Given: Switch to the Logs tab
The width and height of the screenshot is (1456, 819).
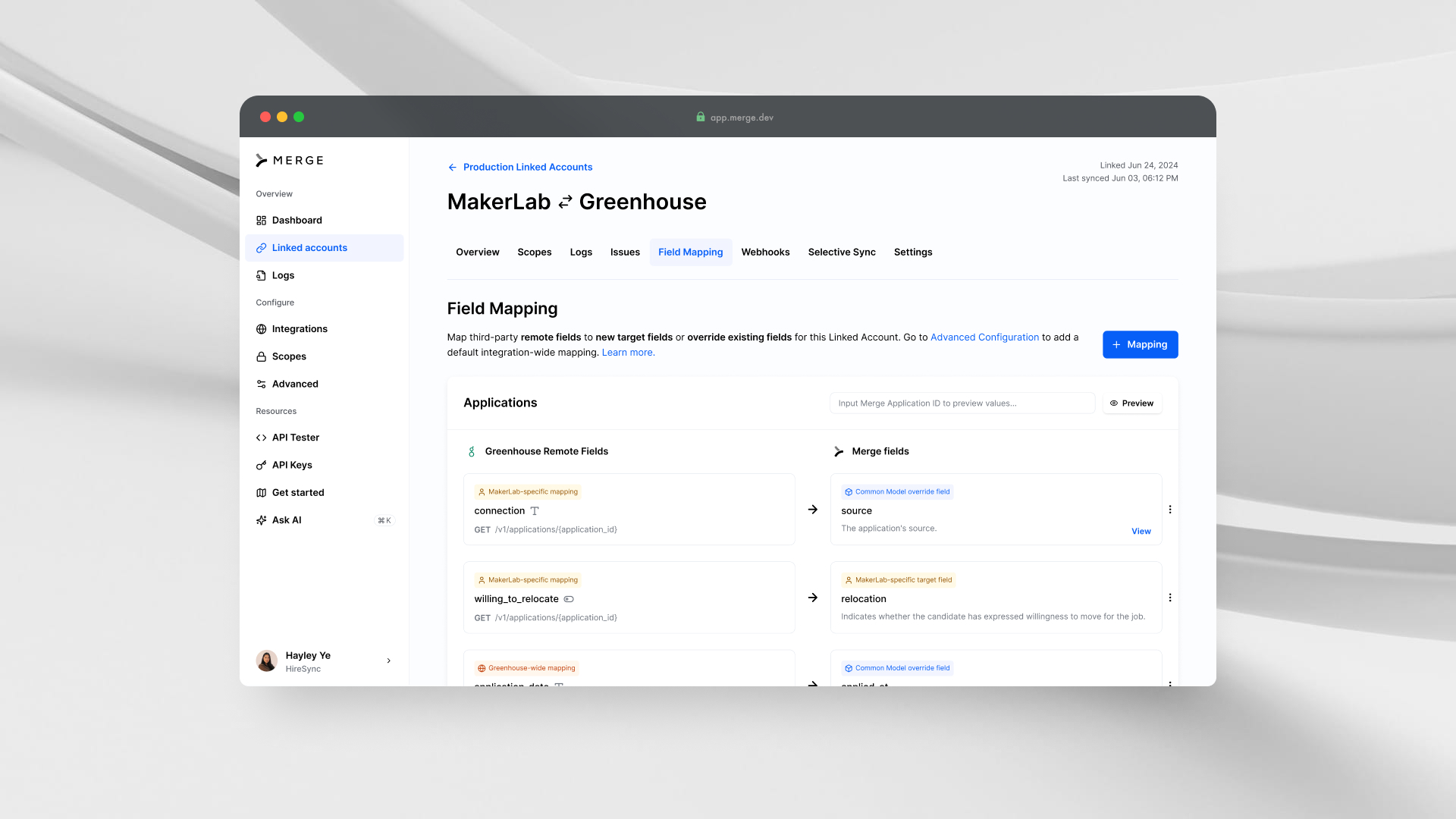Looking at the screenshot, I should [581, 253].
